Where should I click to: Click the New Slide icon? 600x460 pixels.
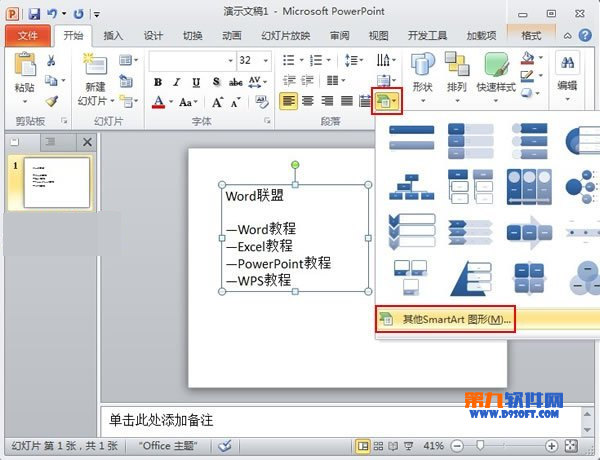[x=95, y=64]
